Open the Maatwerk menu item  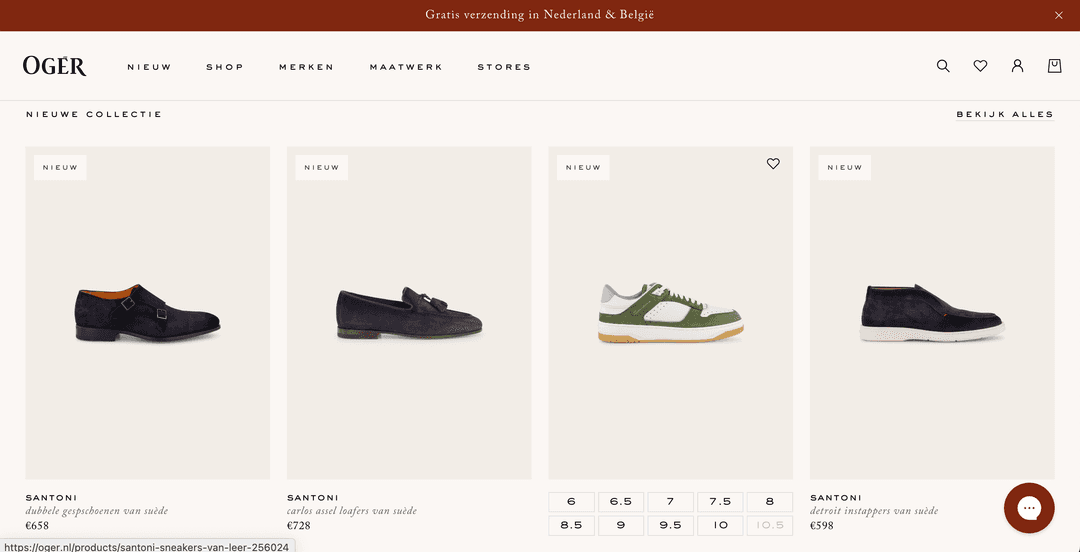click(406, 67)
